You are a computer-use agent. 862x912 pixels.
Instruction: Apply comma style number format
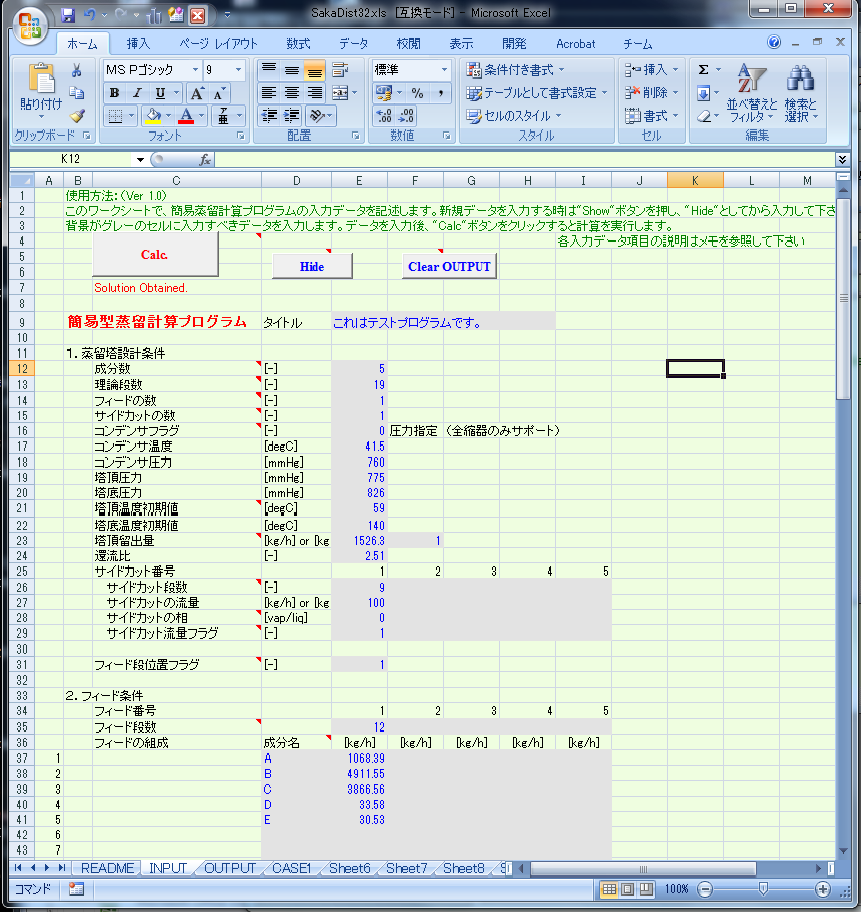click(x=440, y=92)
